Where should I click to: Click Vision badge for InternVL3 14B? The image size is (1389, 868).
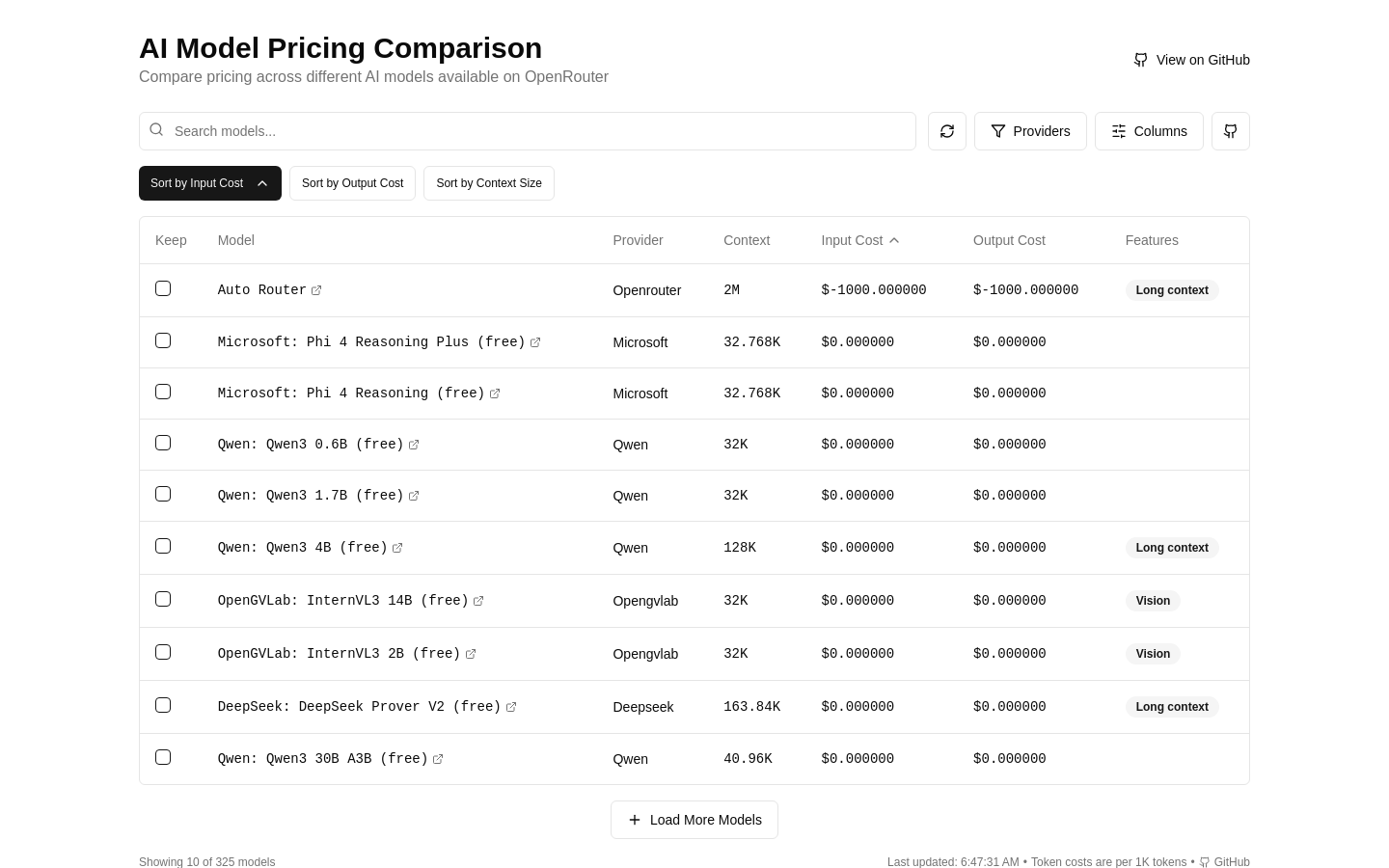point(1153,601)
